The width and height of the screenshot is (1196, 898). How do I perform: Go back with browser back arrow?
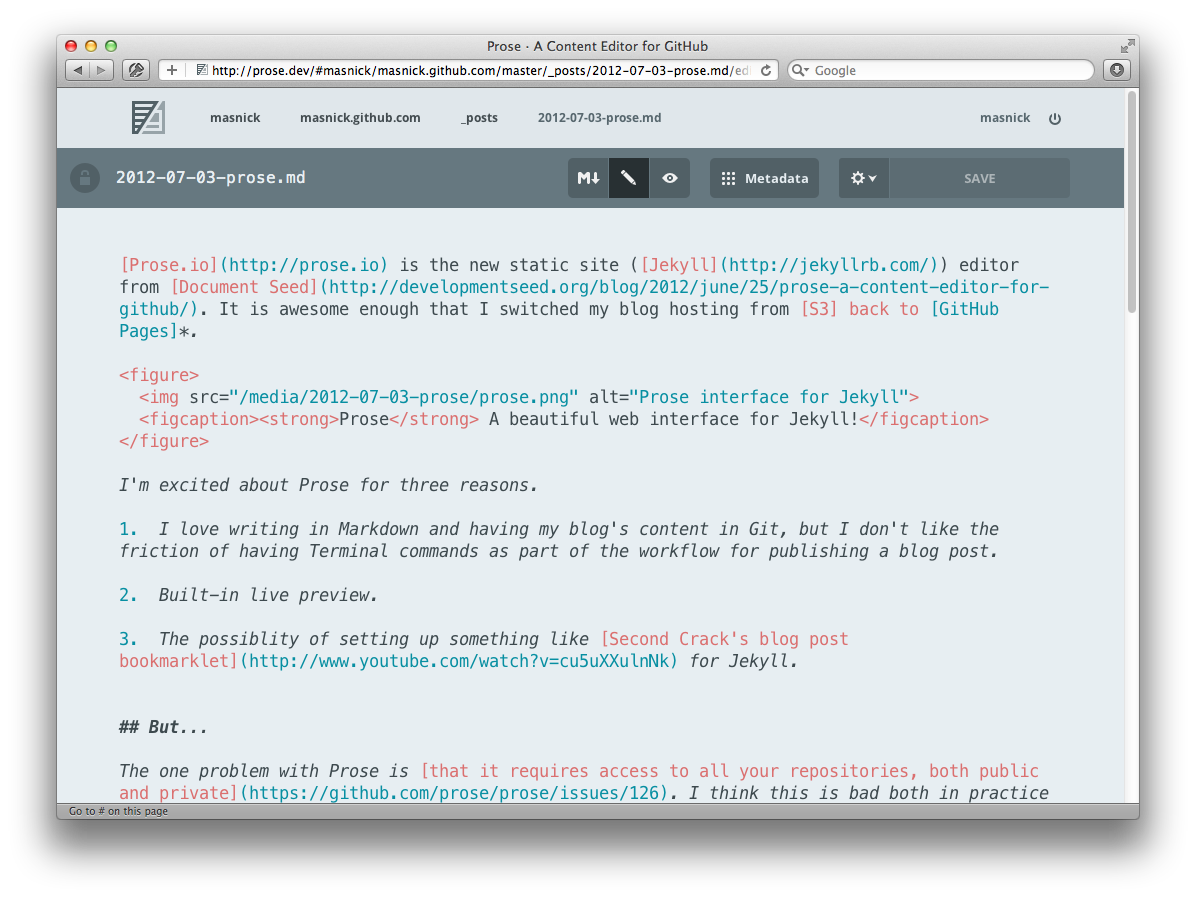(x=77, y=70)
